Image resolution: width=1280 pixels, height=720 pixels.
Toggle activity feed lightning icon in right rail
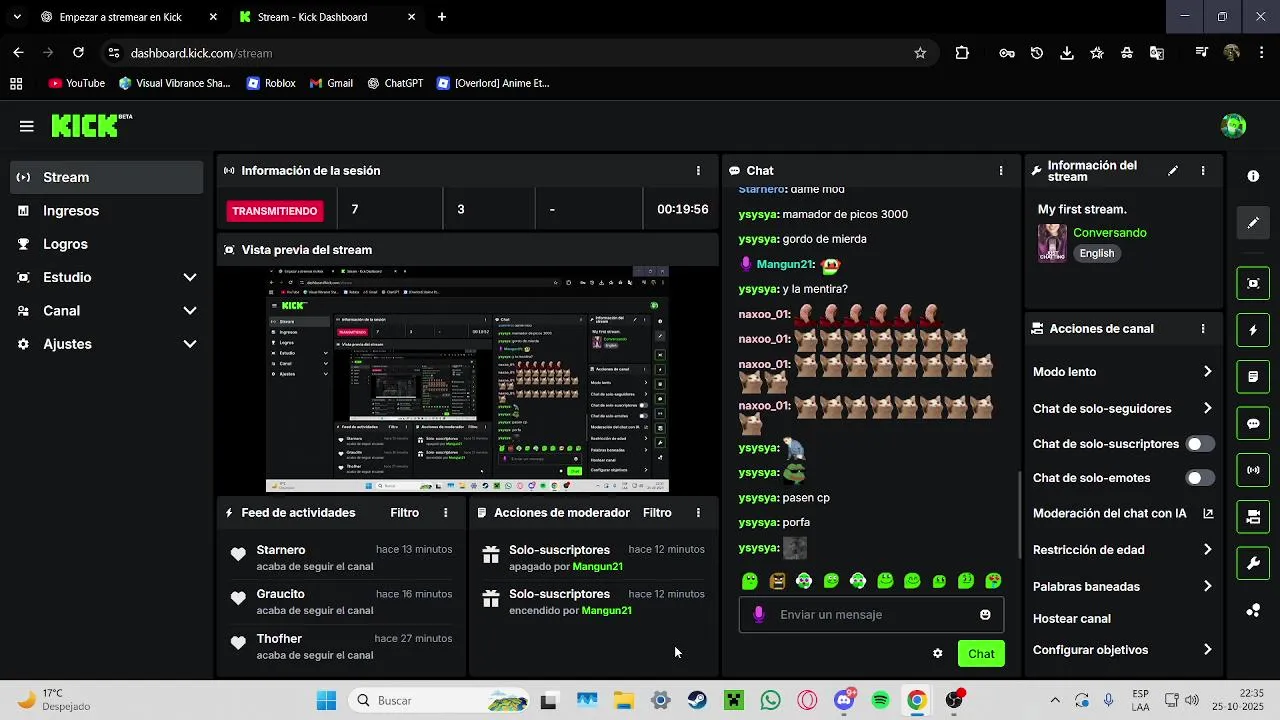point(1253,330)
